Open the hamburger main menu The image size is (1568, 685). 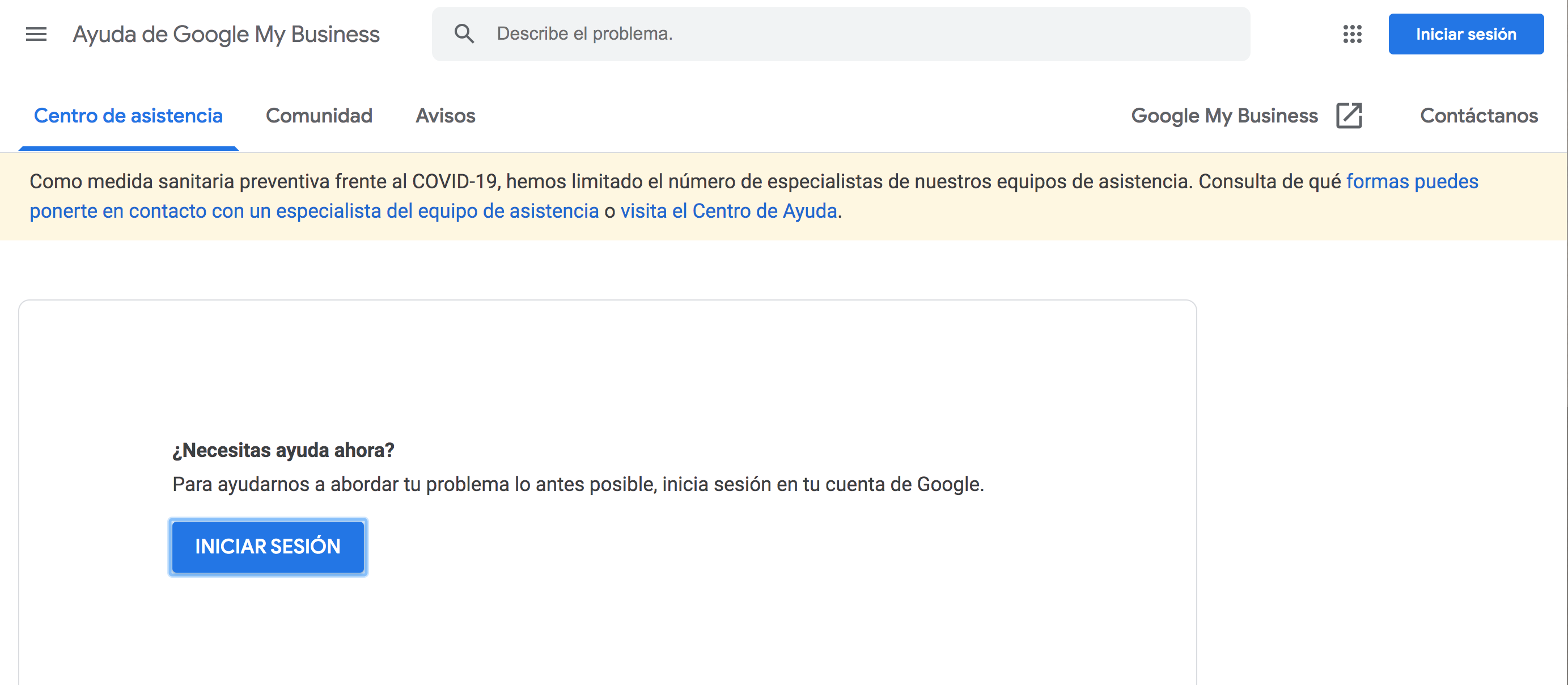tap(36, 34)
